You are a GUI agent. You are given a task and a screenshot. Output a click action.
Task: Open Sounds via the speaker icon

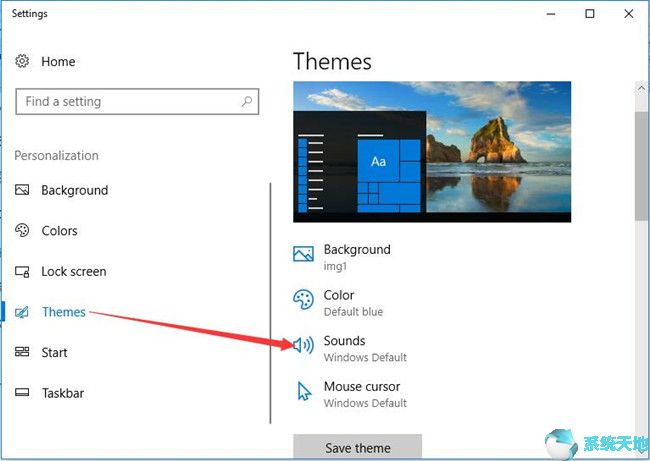coord(303,345)
